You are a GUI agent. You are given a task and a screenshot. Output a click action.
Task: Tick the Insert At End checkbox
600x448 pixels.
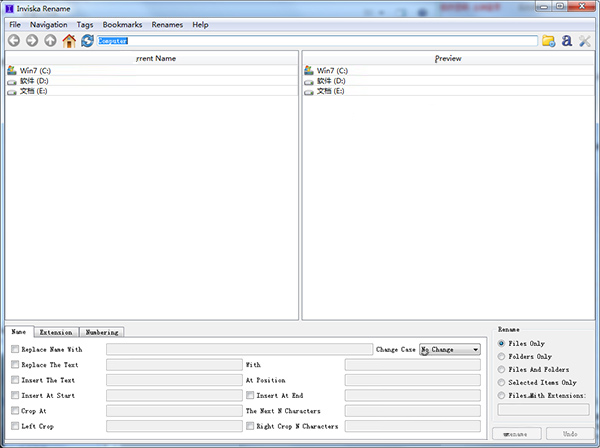250,396
